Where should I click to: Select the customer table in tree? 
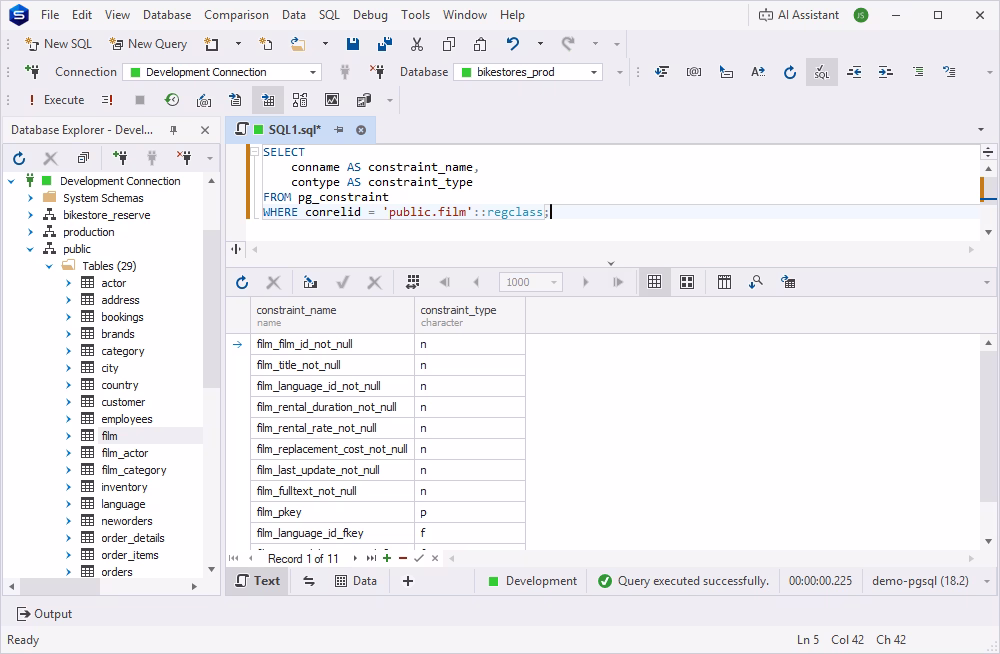pos(123,402)
